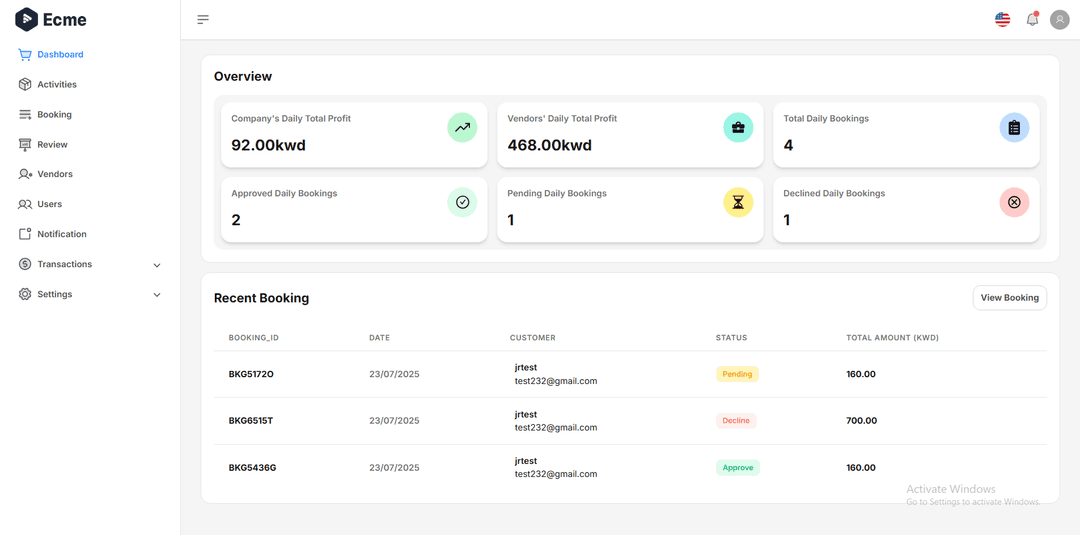Viewport: 1080px width, 535px height.
Task: Select the Company's Daily Total Profit card title
Action: tap(291, 118)
